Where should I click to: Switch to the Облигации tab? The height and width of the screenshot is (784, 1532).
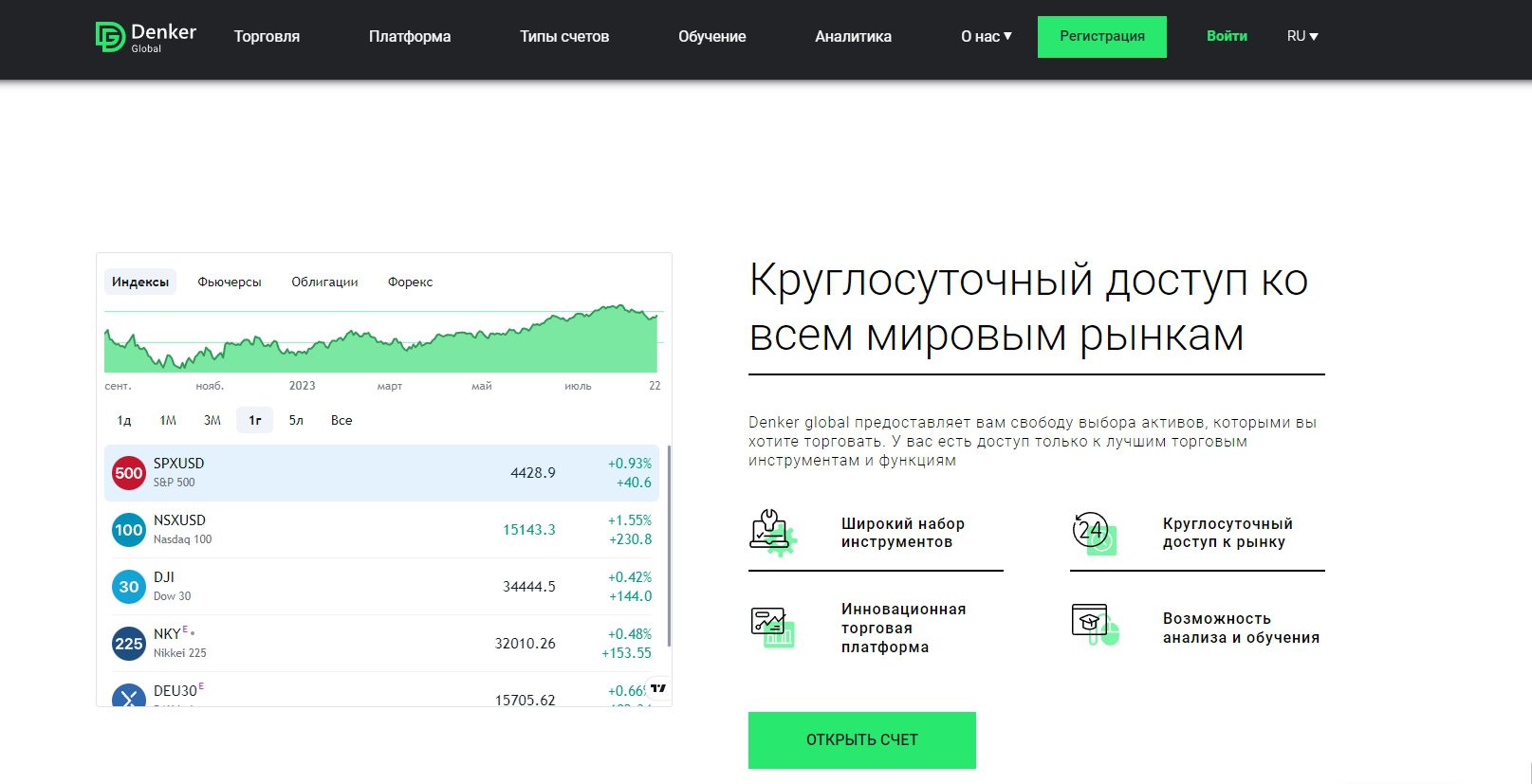(x=324, y=282)
